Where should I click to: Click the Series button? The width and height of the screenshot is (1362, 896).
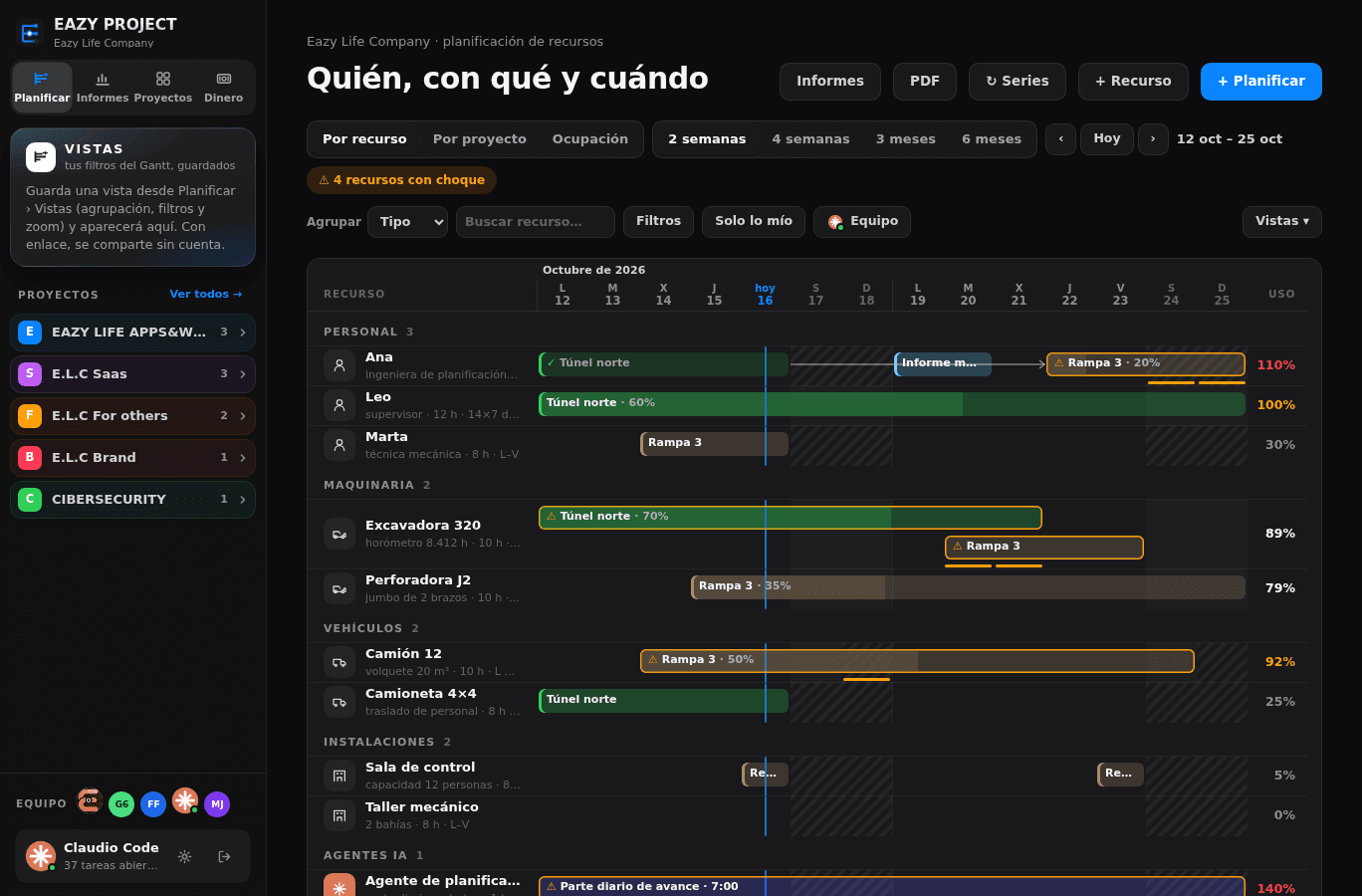(x=1018, y=82)
